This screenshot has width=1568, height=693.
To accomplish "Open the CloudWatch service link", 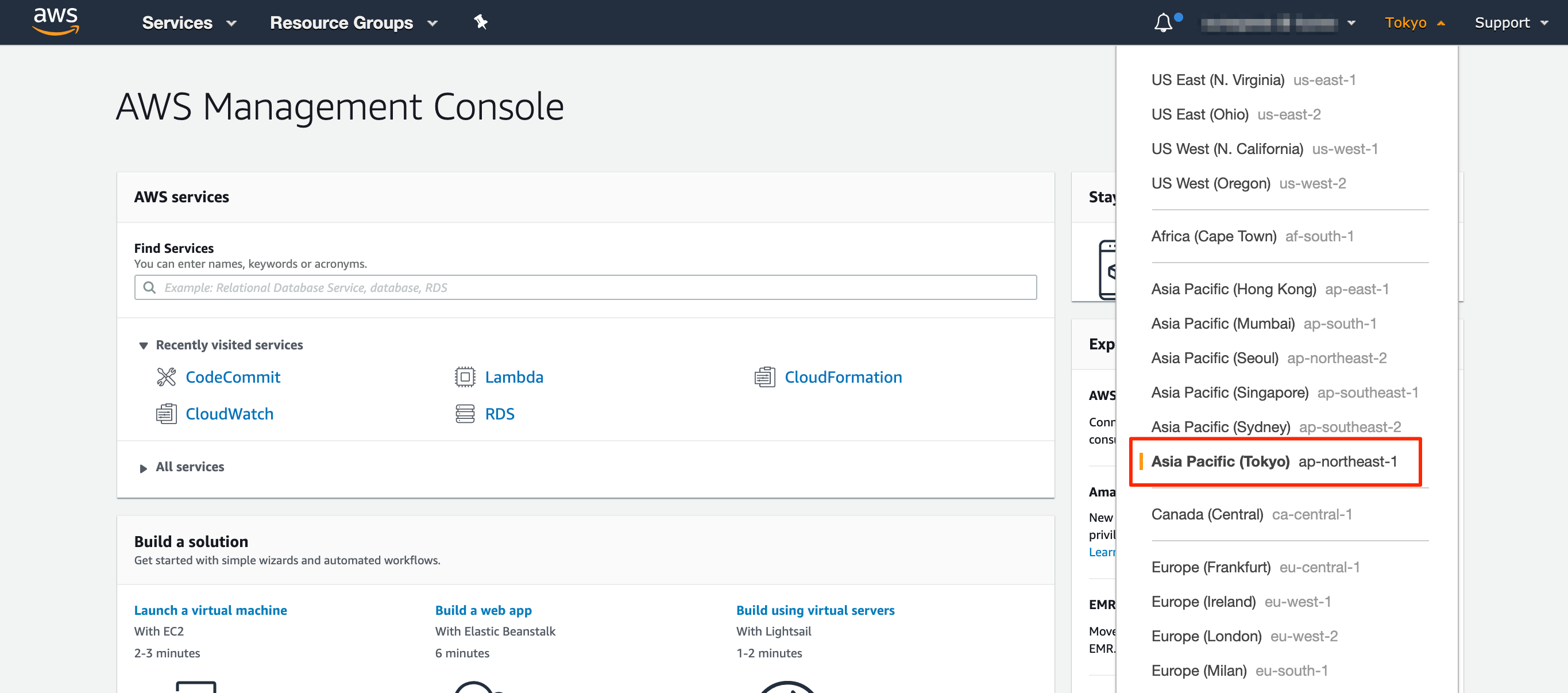I will tap(230, 414).
